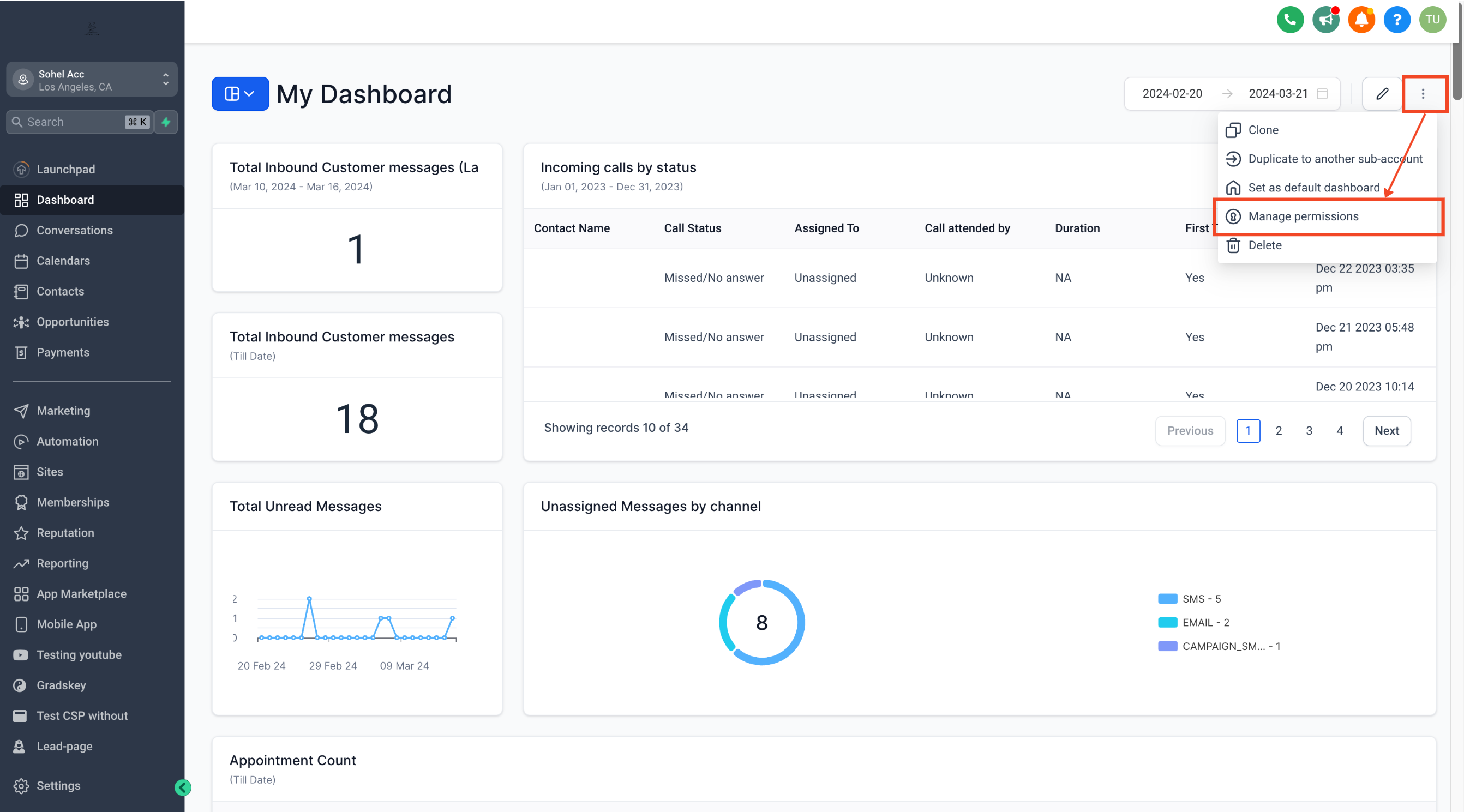
Task: Select Manage permissions menu option
Action: pyautogui.click(x=1303, y=216)
